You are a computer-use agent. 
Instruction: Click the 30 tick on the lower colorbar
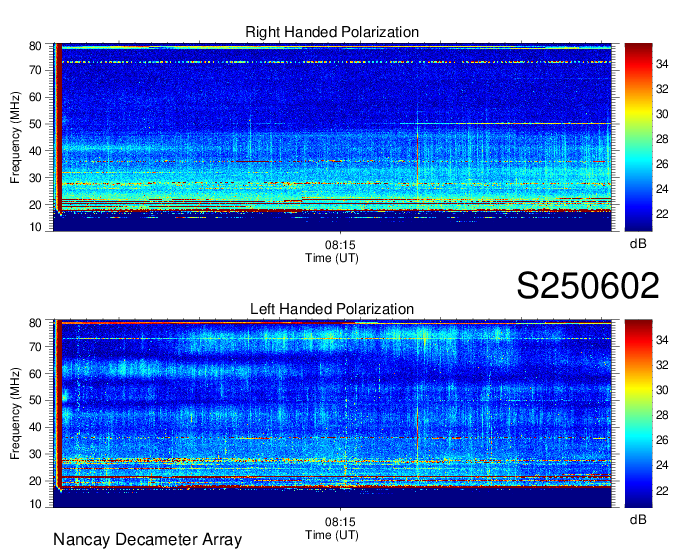pyautogui.click(x=662, y=390)
